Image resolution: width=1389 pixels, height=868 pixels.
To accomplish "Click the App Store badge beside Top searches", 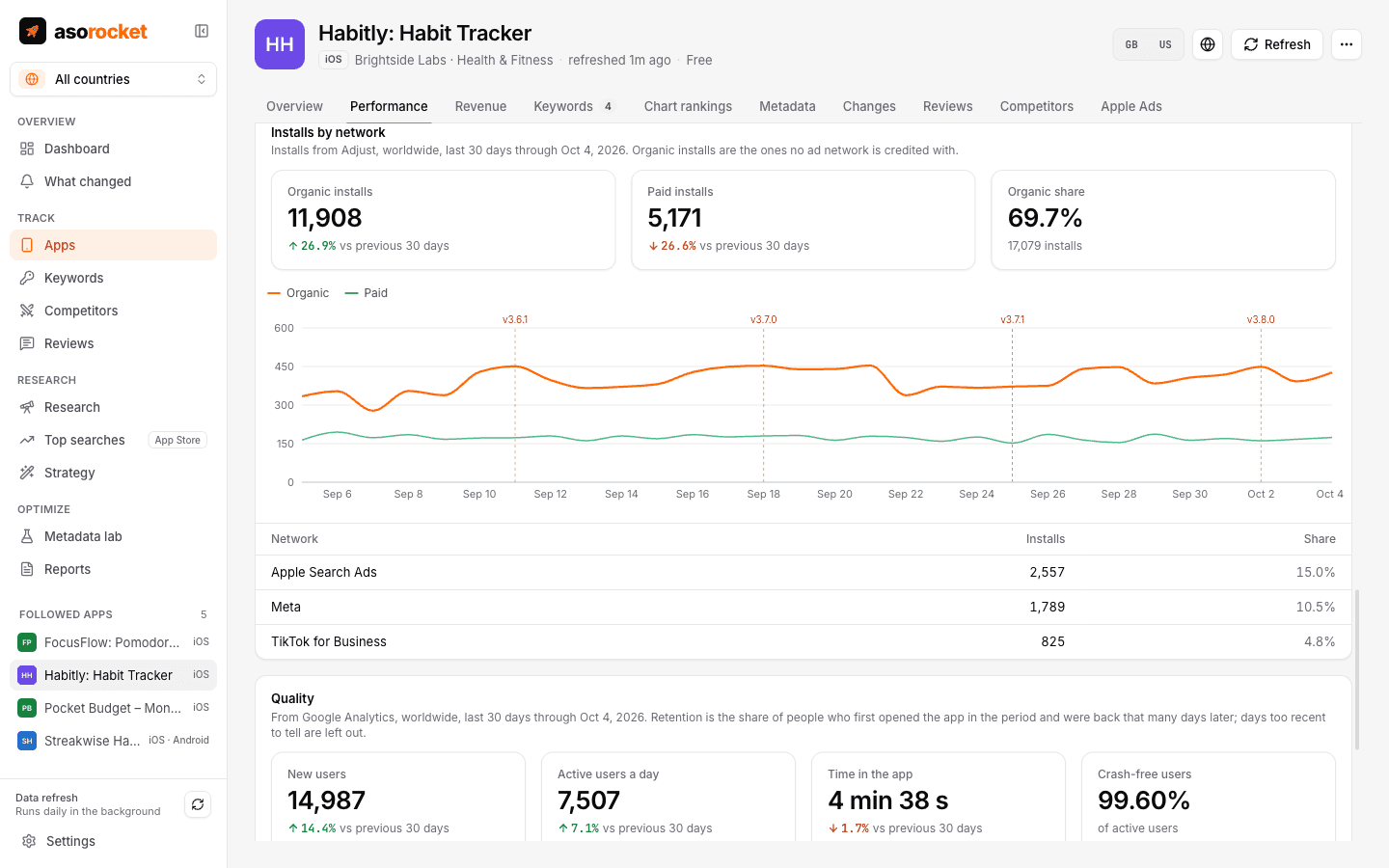I will (x=177, y=440).
